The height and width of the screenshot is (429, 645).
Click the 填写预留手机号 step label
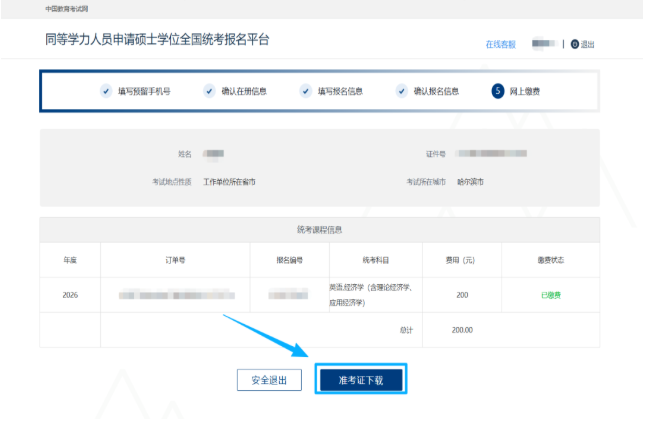click(x=144, y=91)
